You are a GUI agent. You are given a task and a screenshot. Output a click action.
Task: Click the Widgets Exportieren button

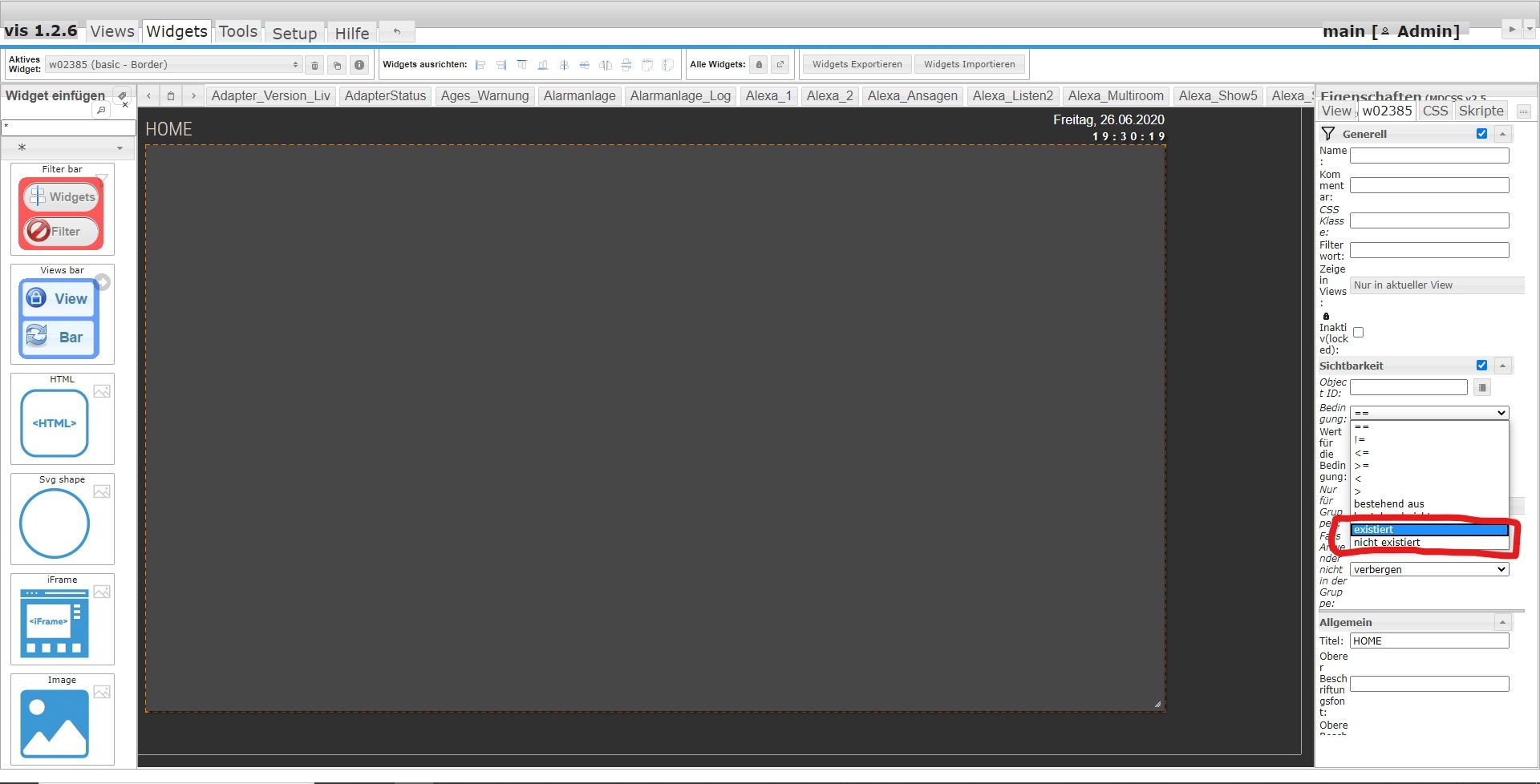point(856,64)
